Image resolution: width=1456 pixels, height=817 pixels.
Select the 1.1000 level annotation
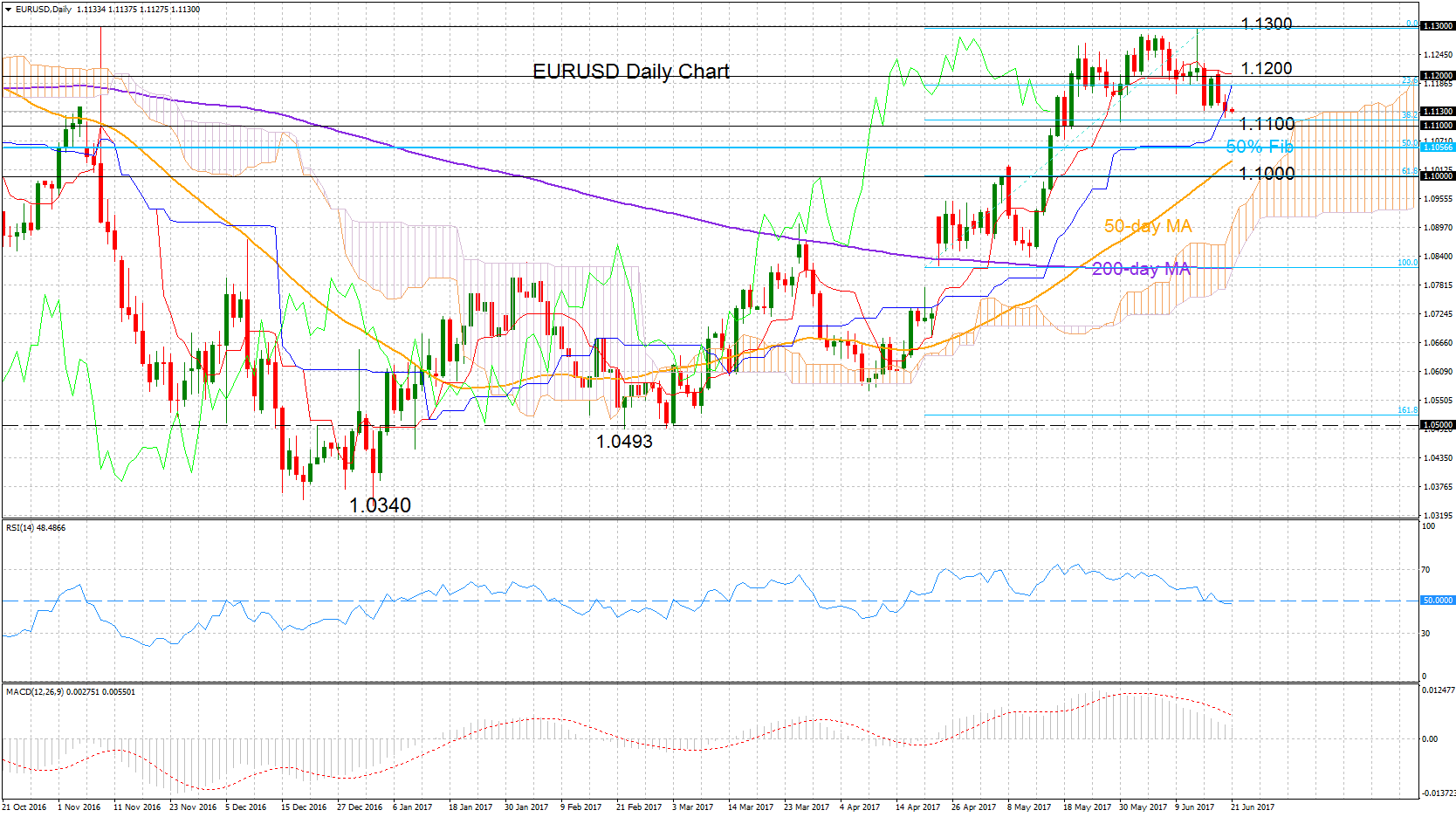tap(1267, 173)
